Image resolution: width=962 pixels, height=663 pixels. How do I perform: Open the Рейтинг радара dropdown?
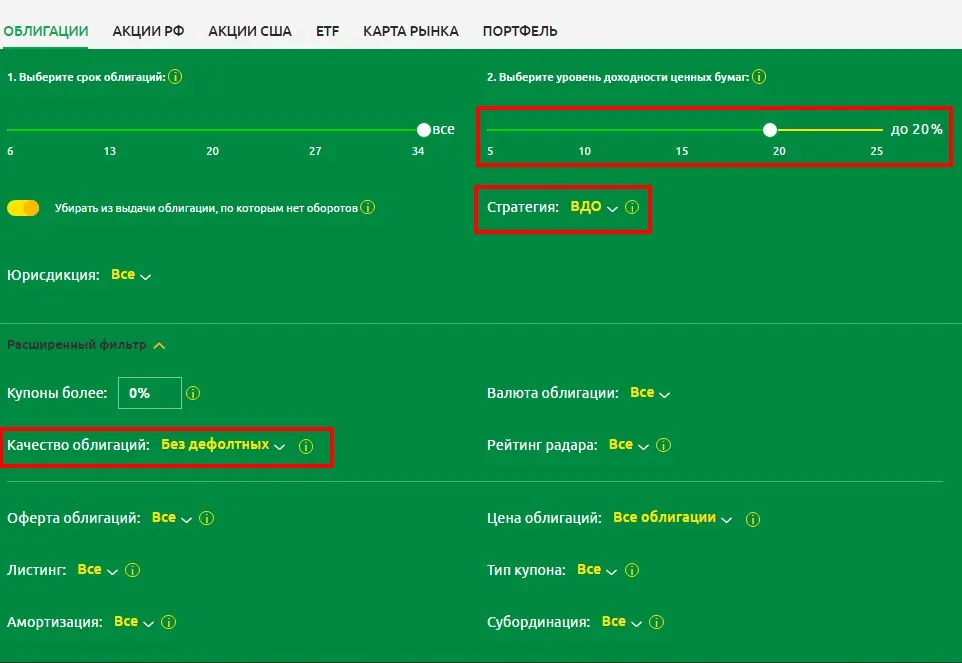click(x=628, y=445)
